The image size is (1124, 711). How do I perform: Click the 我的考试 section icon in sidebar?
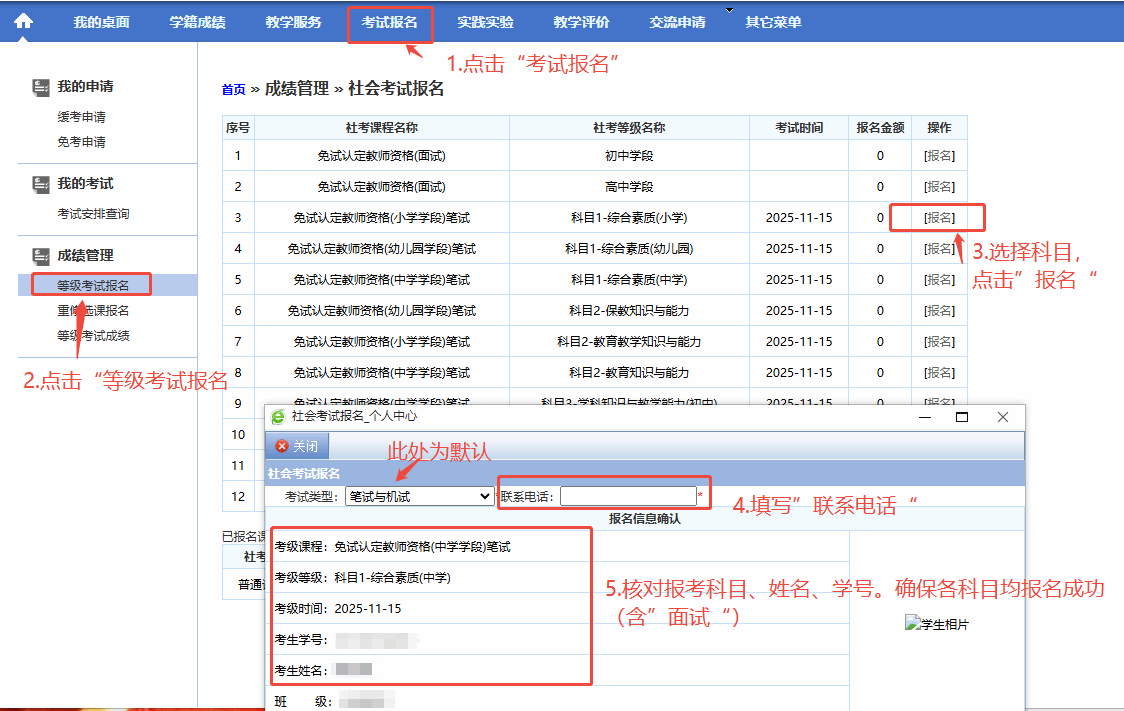pos(41,184)
